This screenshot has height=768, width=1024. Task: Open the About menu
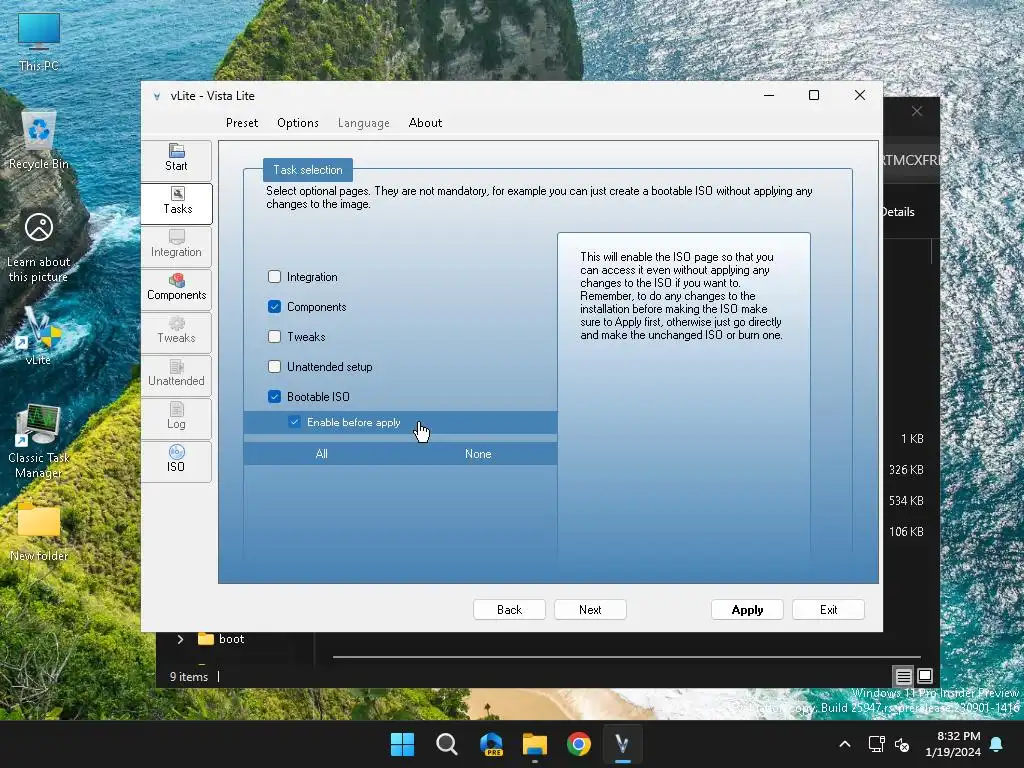pyautogui.click(x=425, y=123)
